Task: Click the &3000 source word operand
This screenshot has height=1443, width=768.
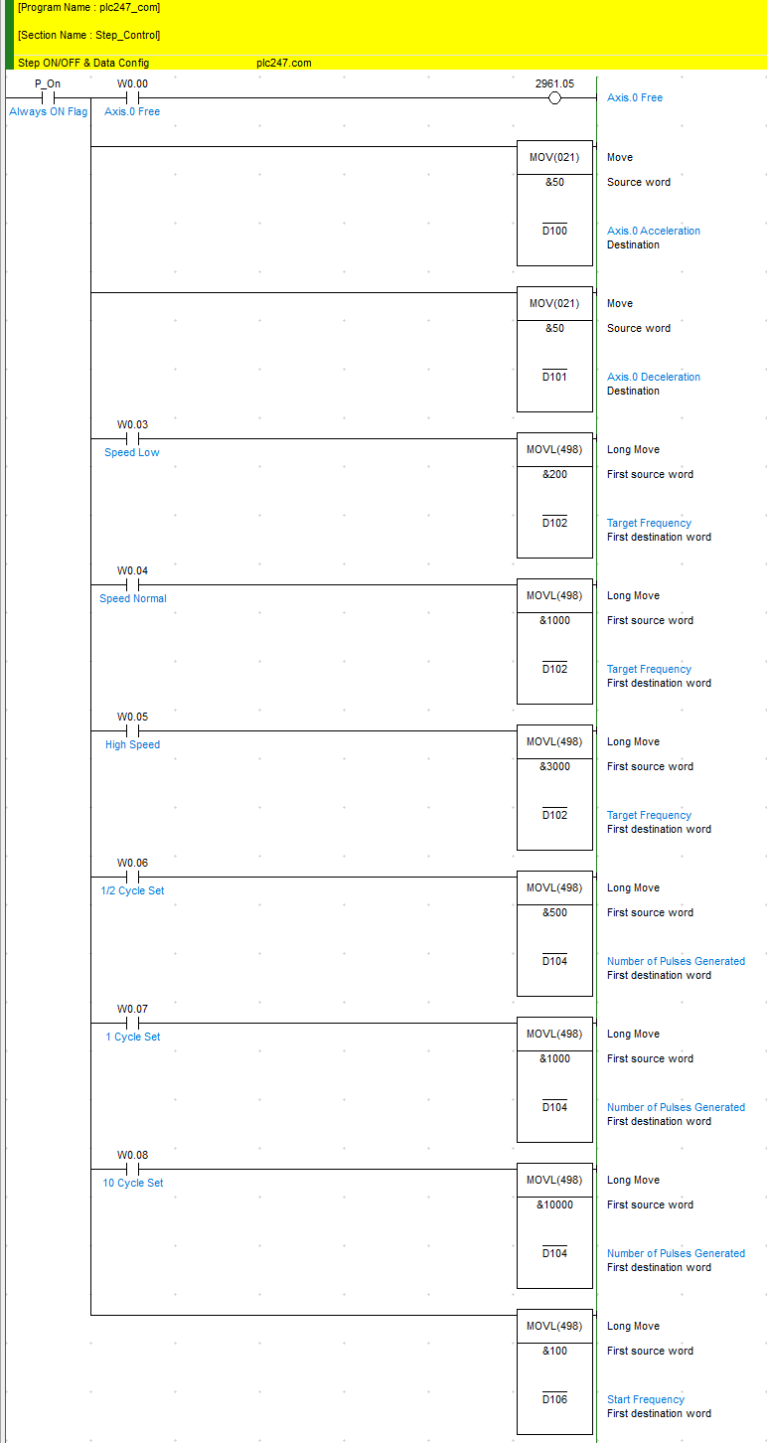Action: click(554, 766)
